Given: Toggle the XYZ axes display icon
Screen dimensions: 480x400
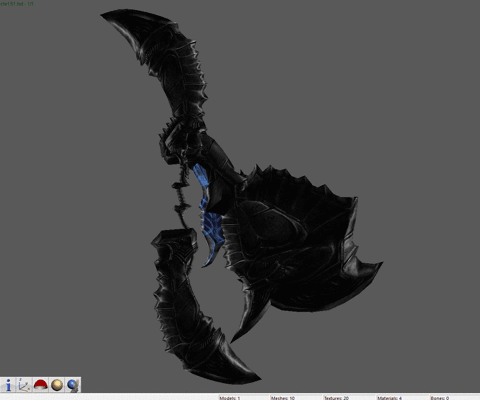Looking at the screenshot, I should [x=24, y=385].
